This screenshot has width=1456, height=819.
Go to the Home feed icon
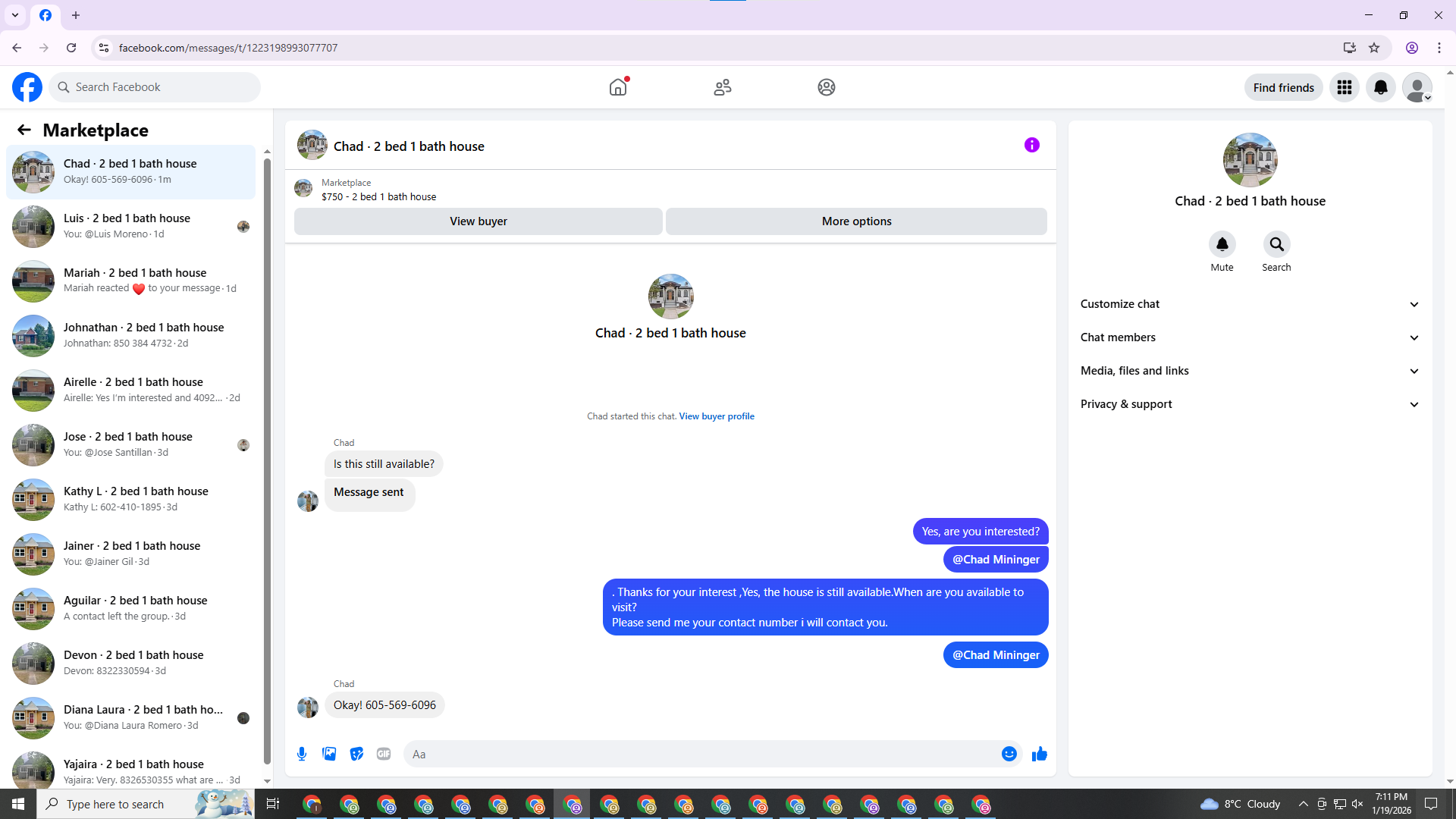[x=618, y=87]
